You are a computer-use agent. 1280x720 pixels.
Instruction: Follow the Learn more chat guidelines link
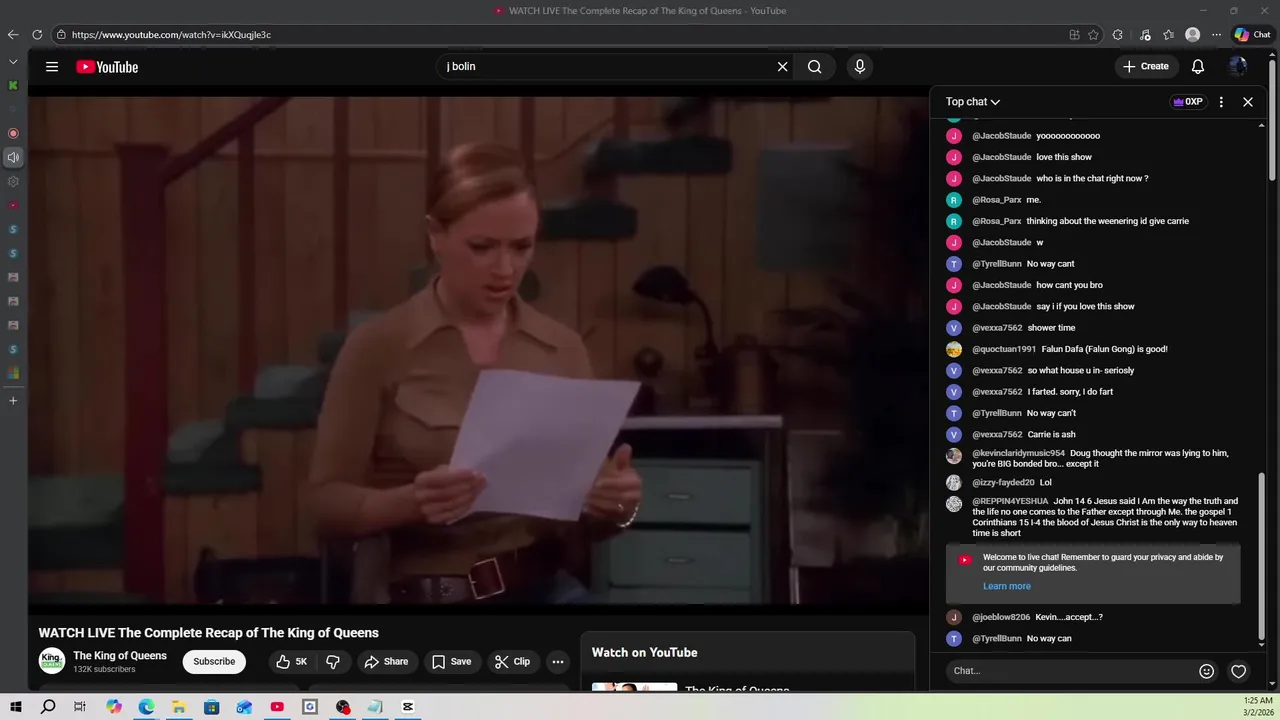click(x=1006, y=586)
